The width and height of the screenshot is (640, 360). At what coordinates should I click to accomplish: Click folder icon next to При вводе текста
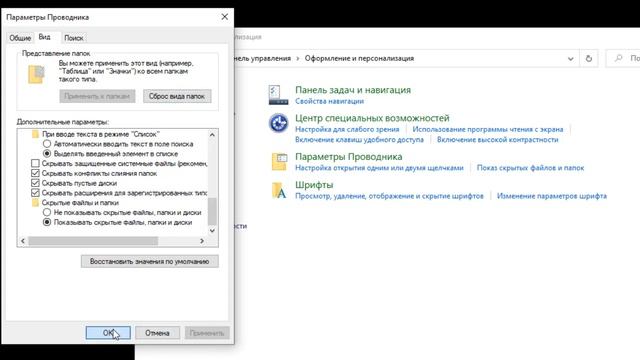coord(36,134)
